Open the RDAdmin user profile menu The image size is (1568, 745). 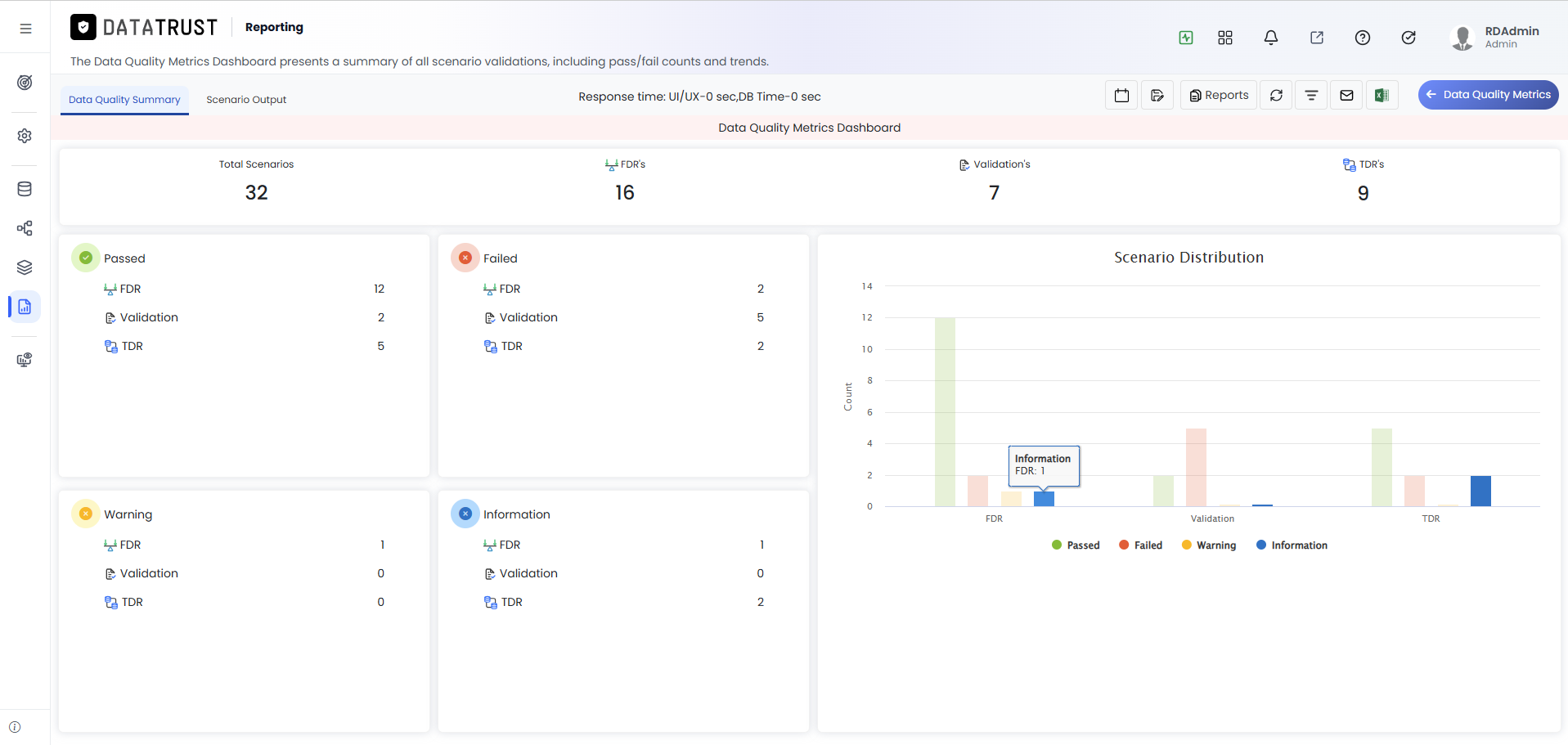coord(1494,38)
